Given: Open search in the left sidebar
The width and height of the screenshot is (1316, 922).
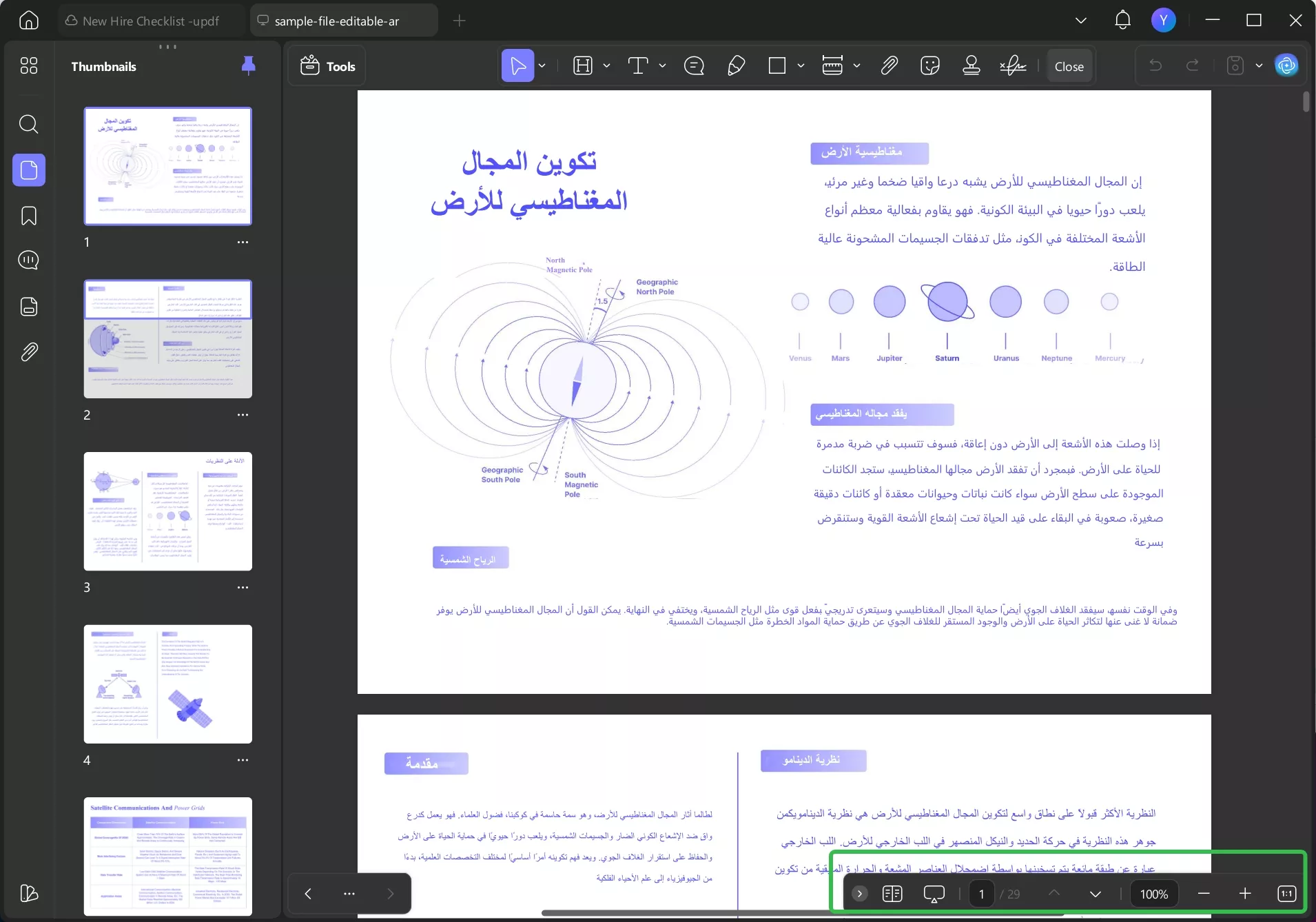Looking at the screenshot, I should (x=29, y=124).
